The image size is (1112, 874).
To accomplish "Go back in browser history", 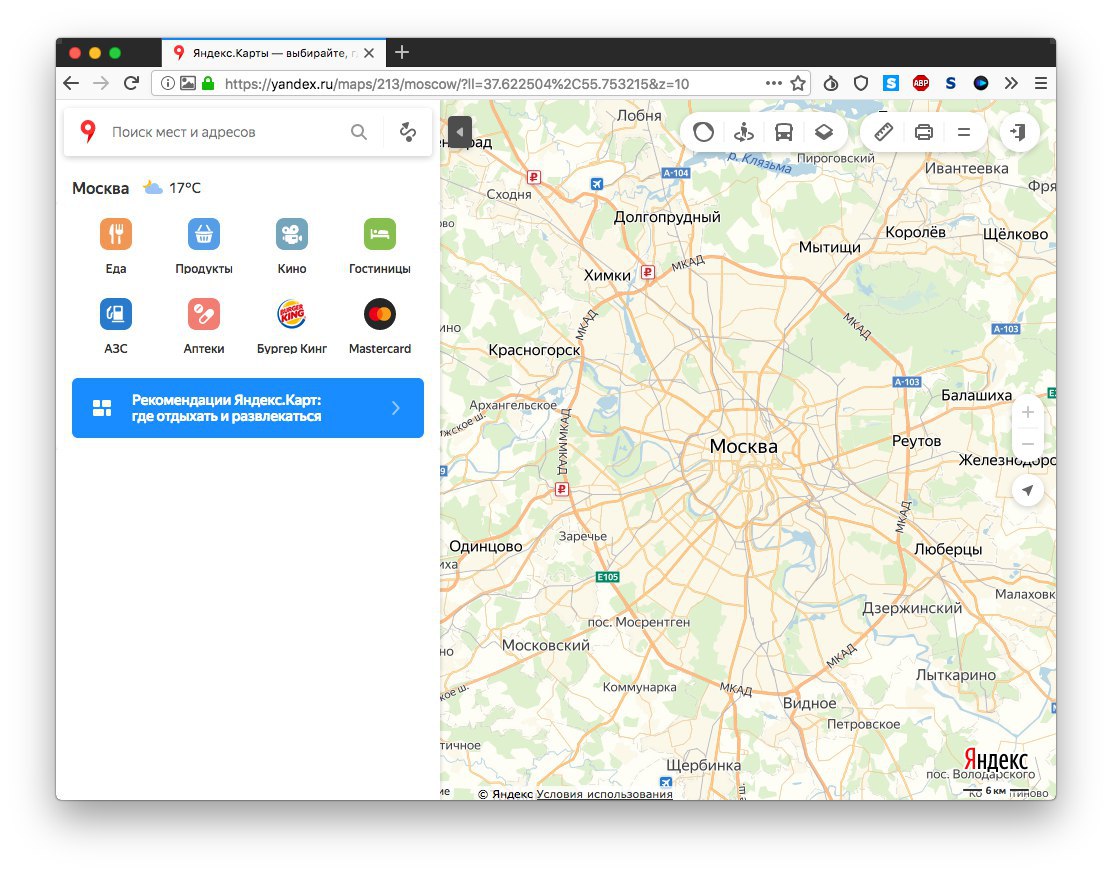I will click(x=71, y=84).
